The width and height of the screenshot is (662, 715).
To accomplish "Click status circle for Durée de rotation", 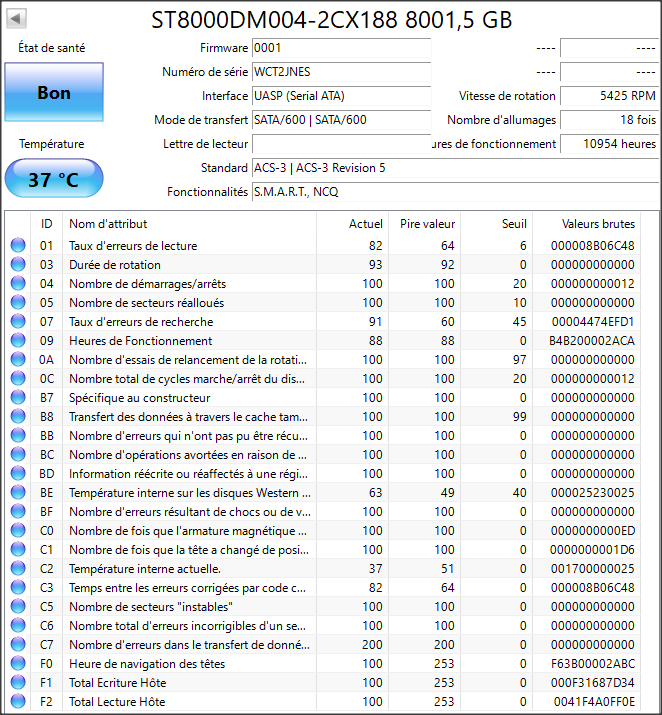I will coord(18,264).
